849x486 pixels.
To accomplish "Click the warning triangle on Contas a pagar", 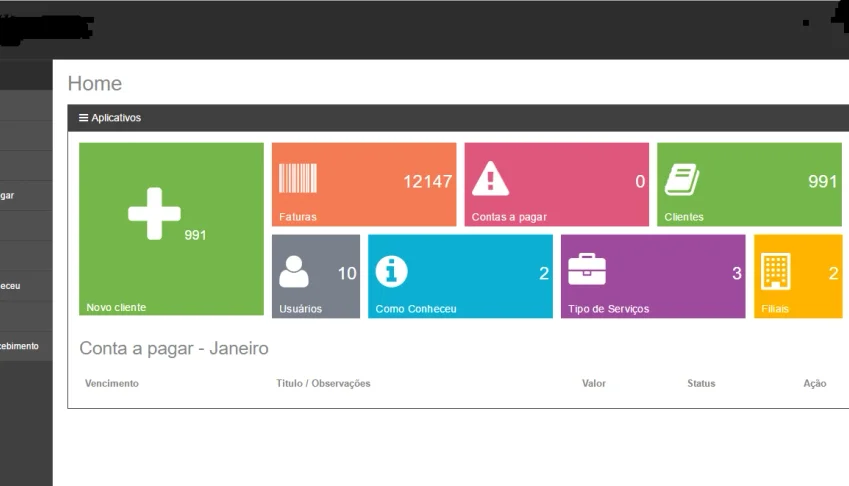I will pos(490,179).
